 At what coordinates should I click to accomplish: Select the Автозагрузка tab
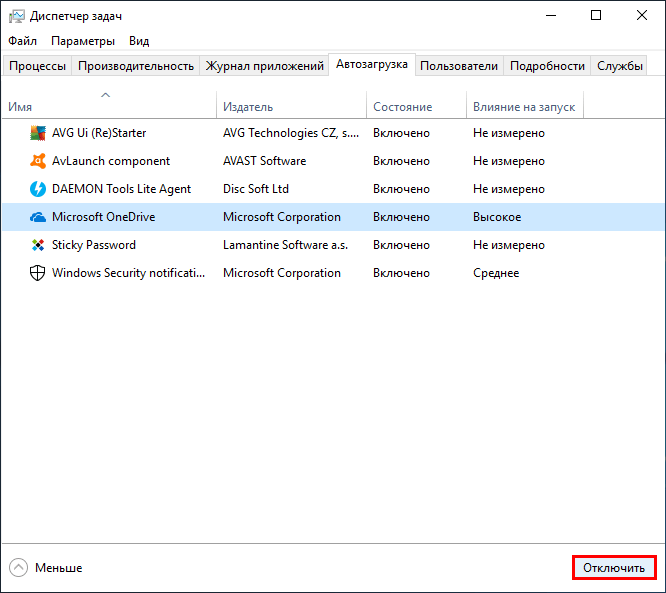[x=372, y=65]
